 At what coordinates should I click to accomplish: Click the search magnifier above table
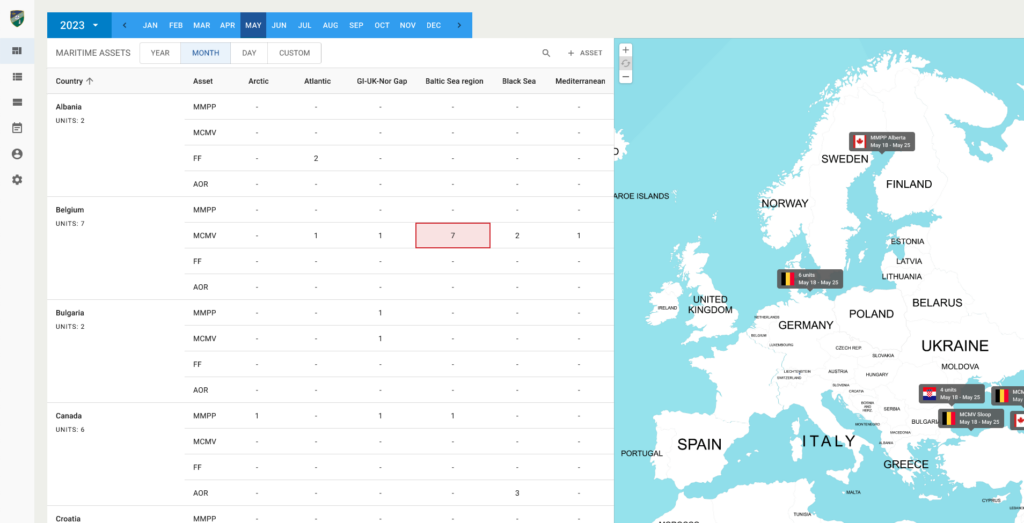pos(546,53)
